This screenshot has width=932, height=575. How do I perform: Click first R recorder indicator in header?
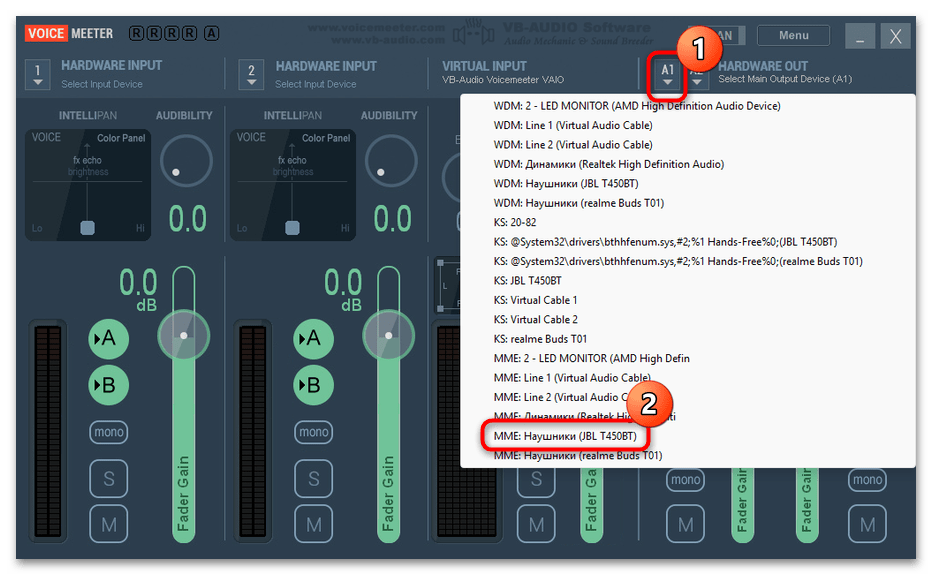coord(136,33)
